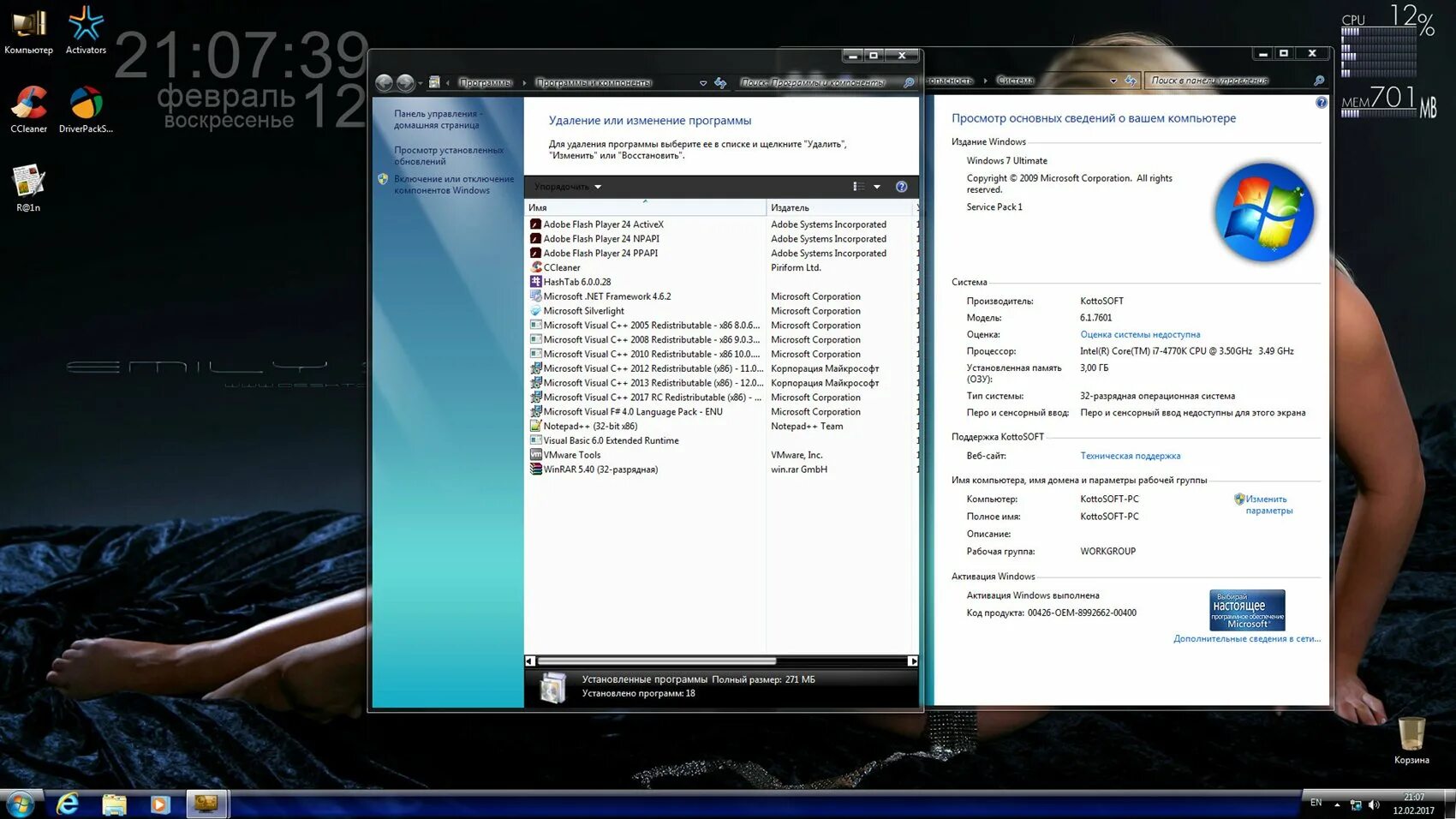Refresh the System window address bar
The width and height of the screenshot is (1456, 819).
click(x=1131, y=81)
